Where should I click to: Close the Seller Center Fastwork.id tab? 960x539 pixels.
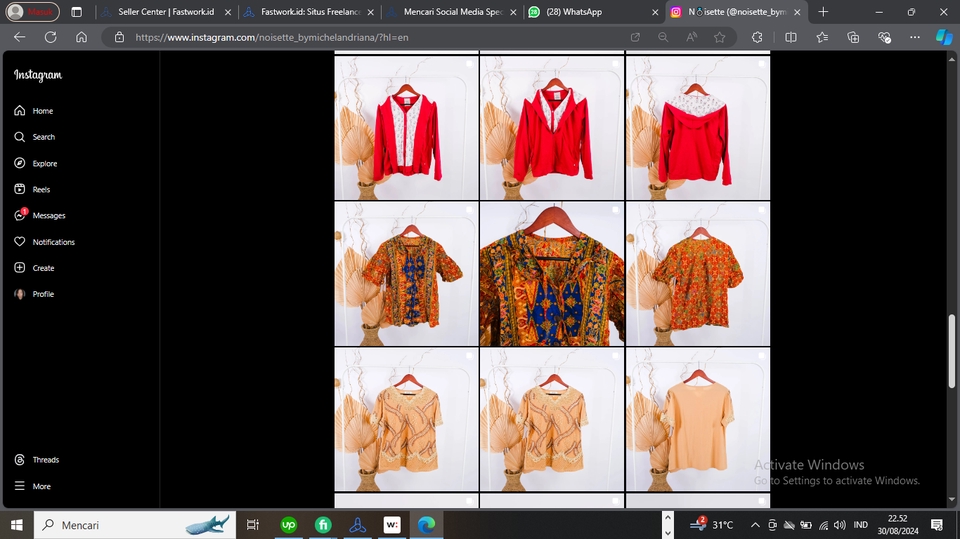coord(228,12)
